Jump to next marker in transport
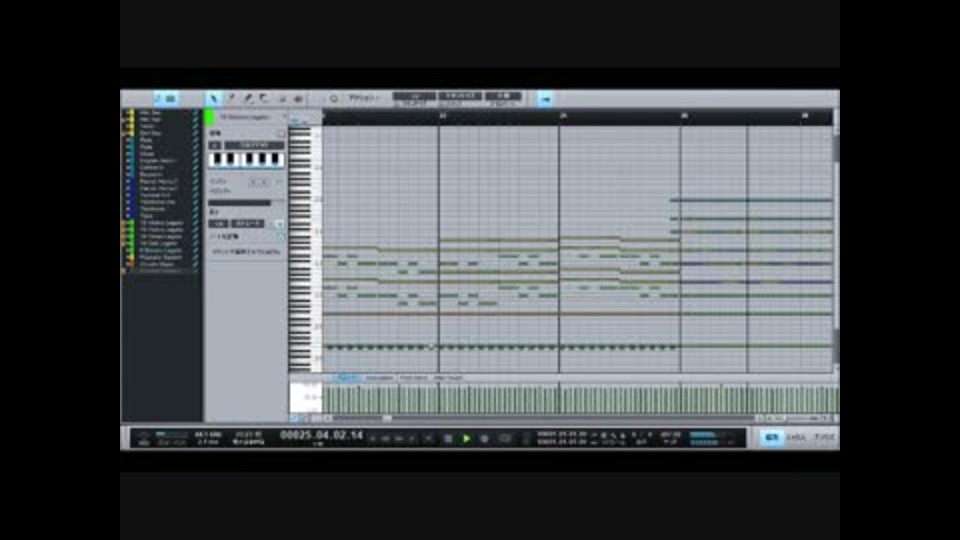 click(x=412, y=438)
